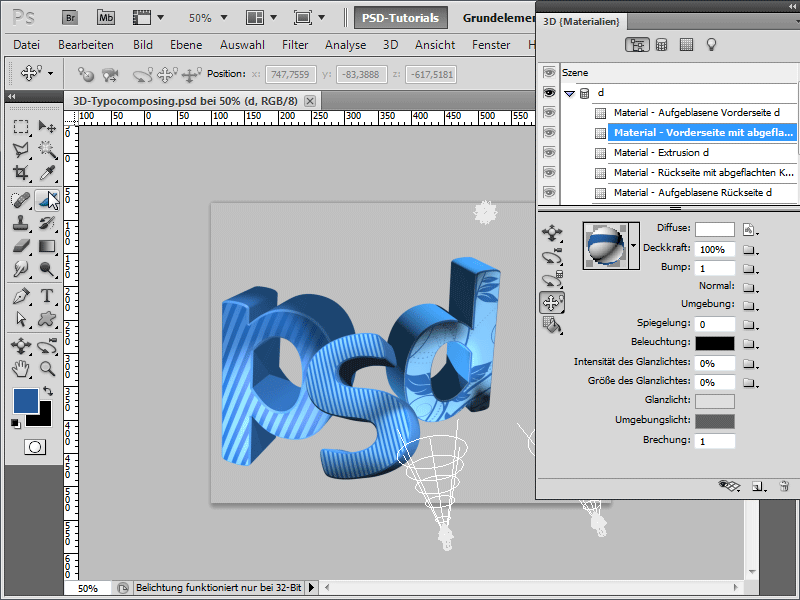Viewport: 800px width, 600px height.
Task: Open the Ebene menu
Action: [x=186, y=45]
